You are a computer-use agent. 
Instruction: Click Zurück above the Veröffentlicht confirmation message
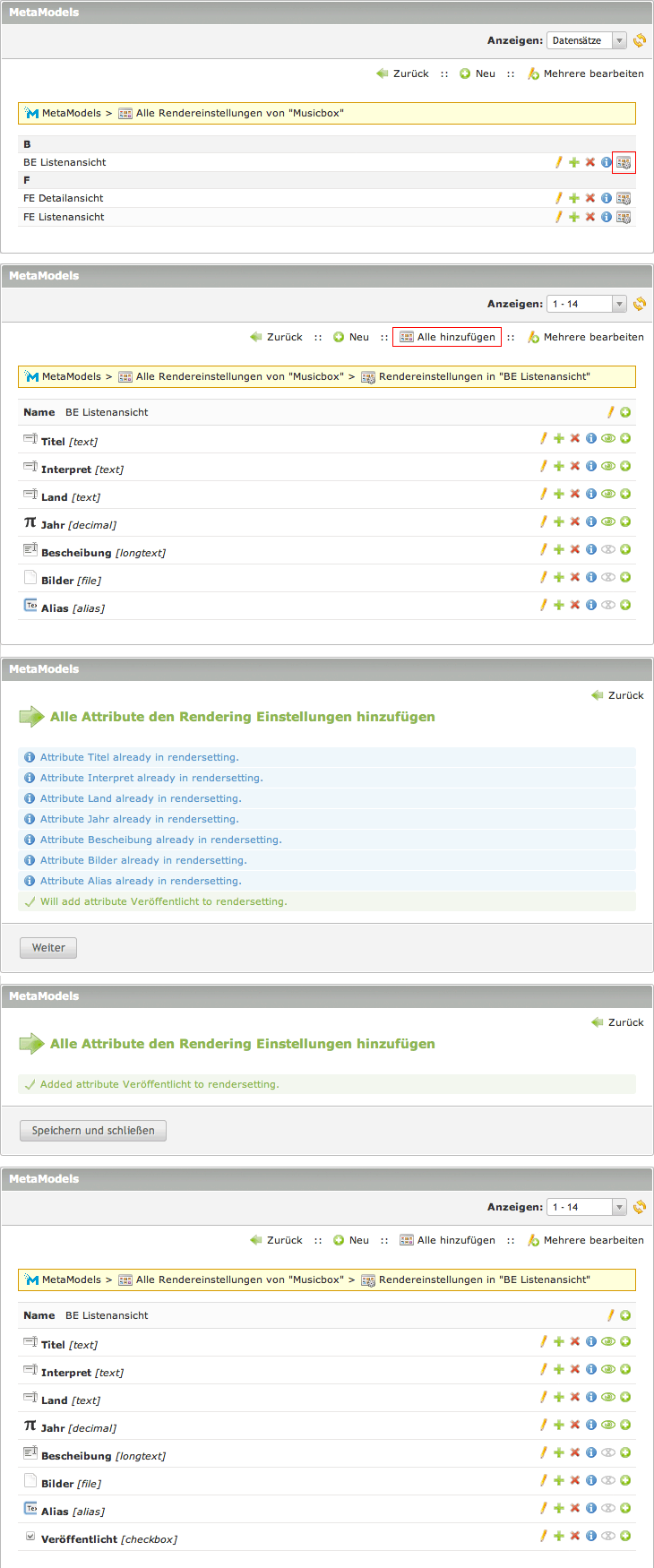pos(617,1022)
